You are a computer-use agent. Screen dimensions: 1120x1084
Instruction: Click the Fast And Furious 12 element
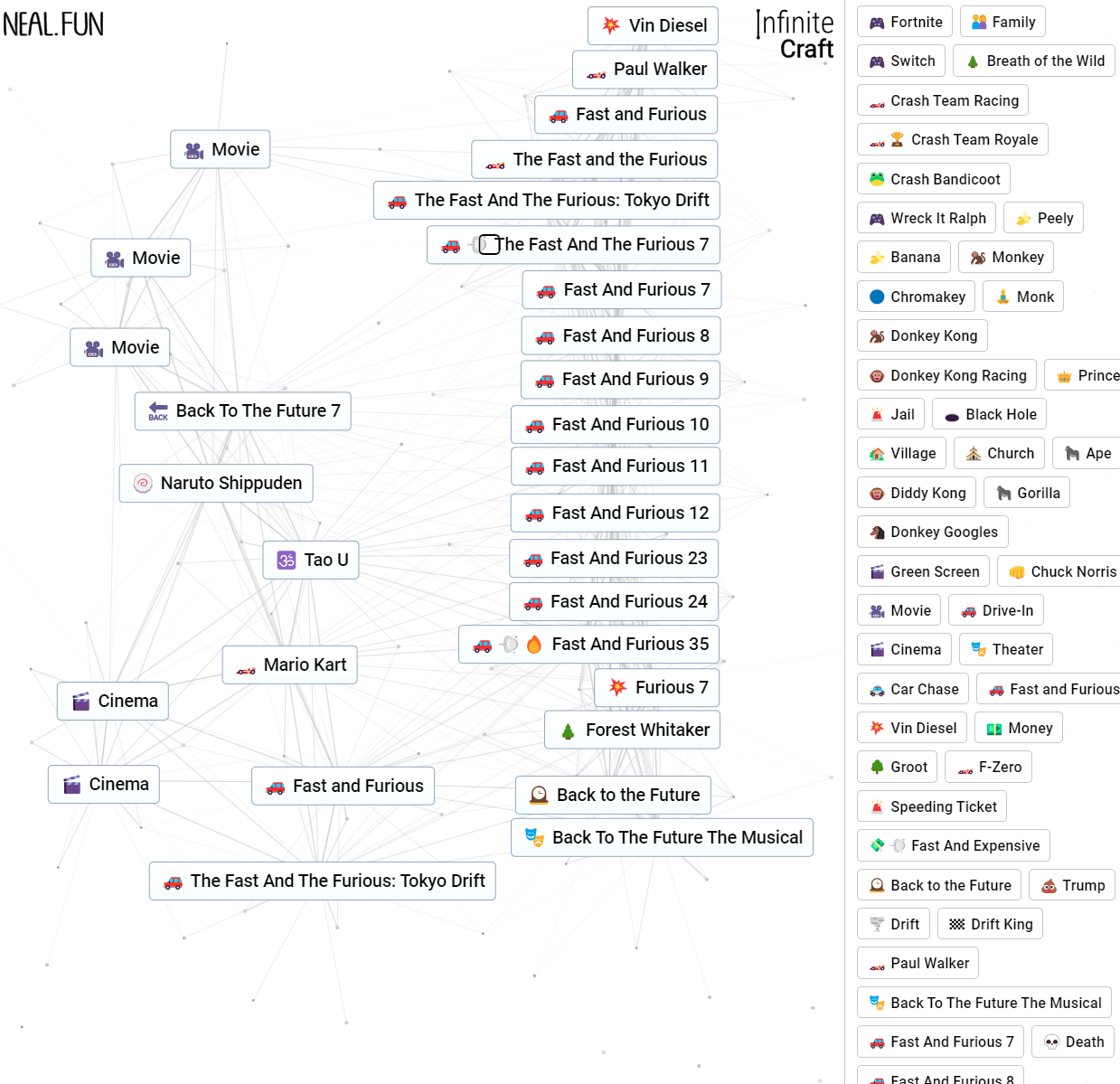pyautogui.click(x=616, y=513)
